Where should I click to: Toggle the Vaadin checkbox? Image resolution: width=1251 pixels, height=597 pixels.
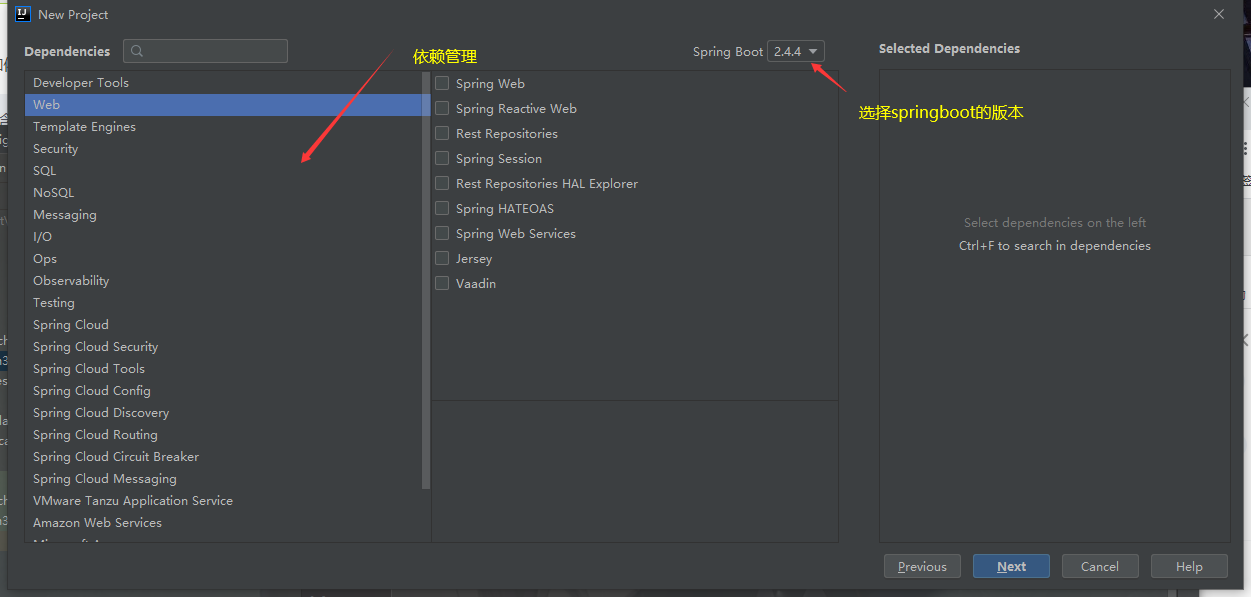[x=442, y=283]
